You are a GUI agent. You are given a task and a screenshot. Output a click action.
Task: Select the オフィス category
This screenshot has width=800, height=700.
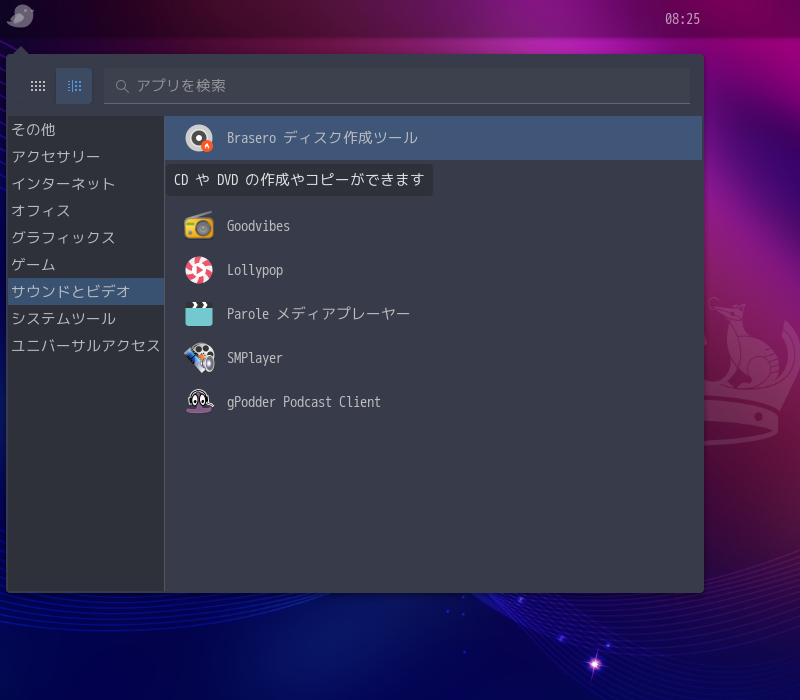click(86, 211)
